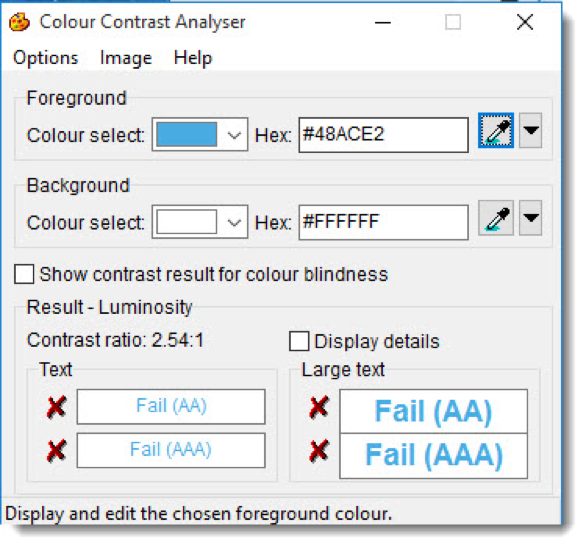The height and width of the screenshot is (548, 586).
Task: Open the Options menu
Action: pos(46,58)
